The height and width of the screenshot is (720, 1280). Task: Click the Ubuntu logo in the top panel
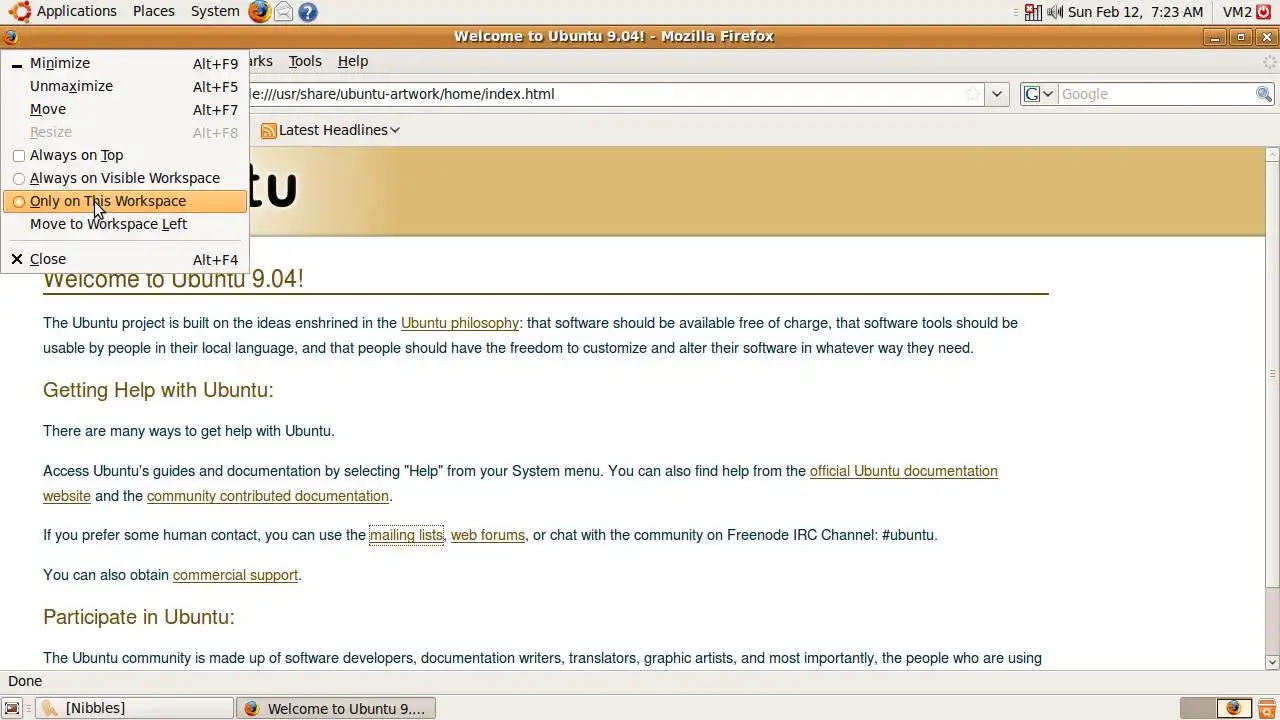tap(19, 12)
